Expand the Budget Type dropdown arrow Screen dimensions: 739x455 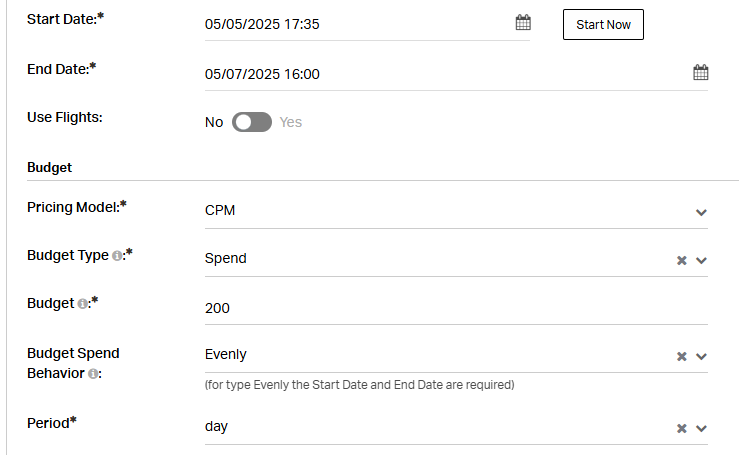[701, 260]
